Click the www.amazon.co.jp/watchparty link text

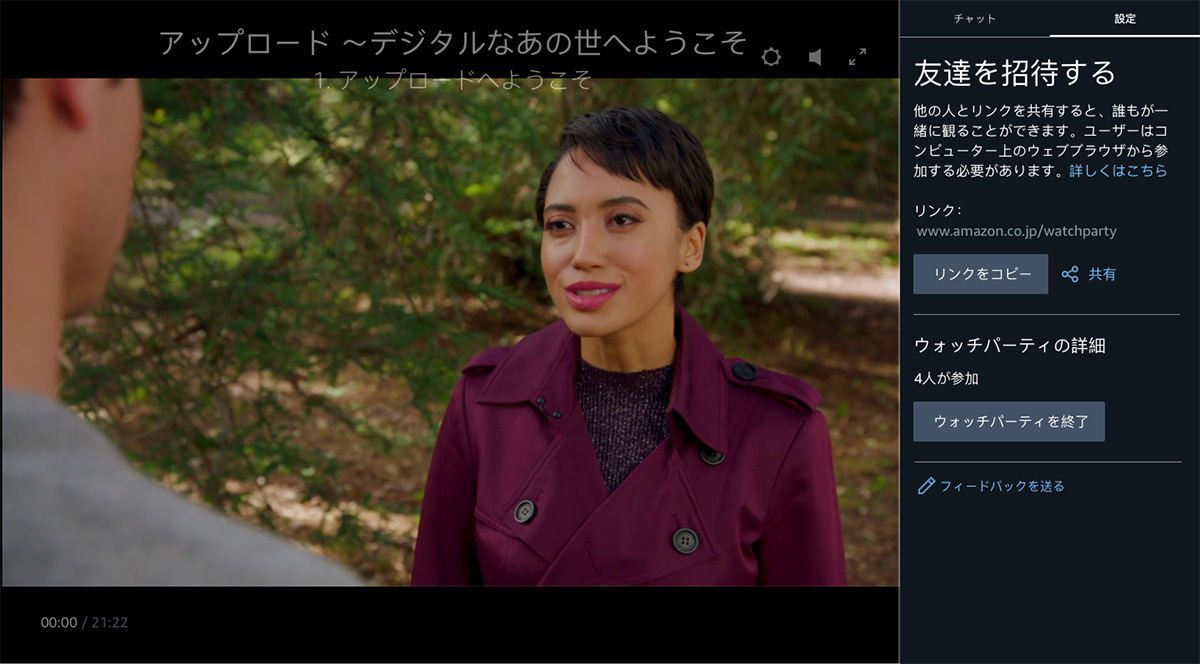tap(1016, 231)
